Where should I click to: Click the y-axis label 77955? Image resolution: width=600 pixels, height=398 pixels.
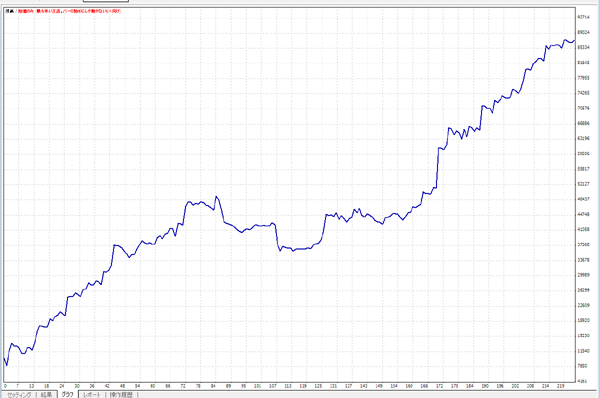[583, 78]
